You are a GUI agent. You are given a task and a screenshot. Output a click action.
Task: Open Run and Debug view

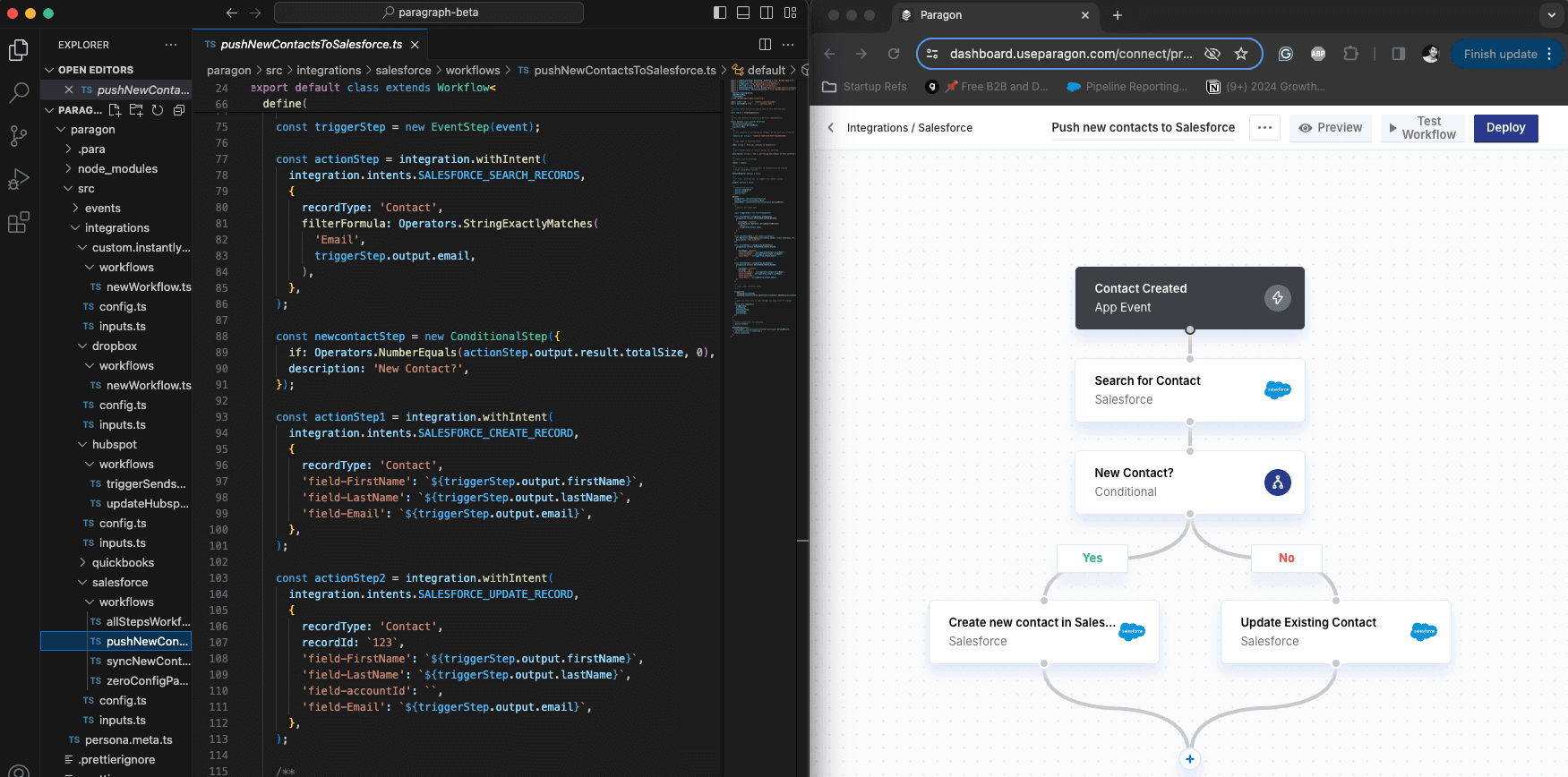click(18, 180)
